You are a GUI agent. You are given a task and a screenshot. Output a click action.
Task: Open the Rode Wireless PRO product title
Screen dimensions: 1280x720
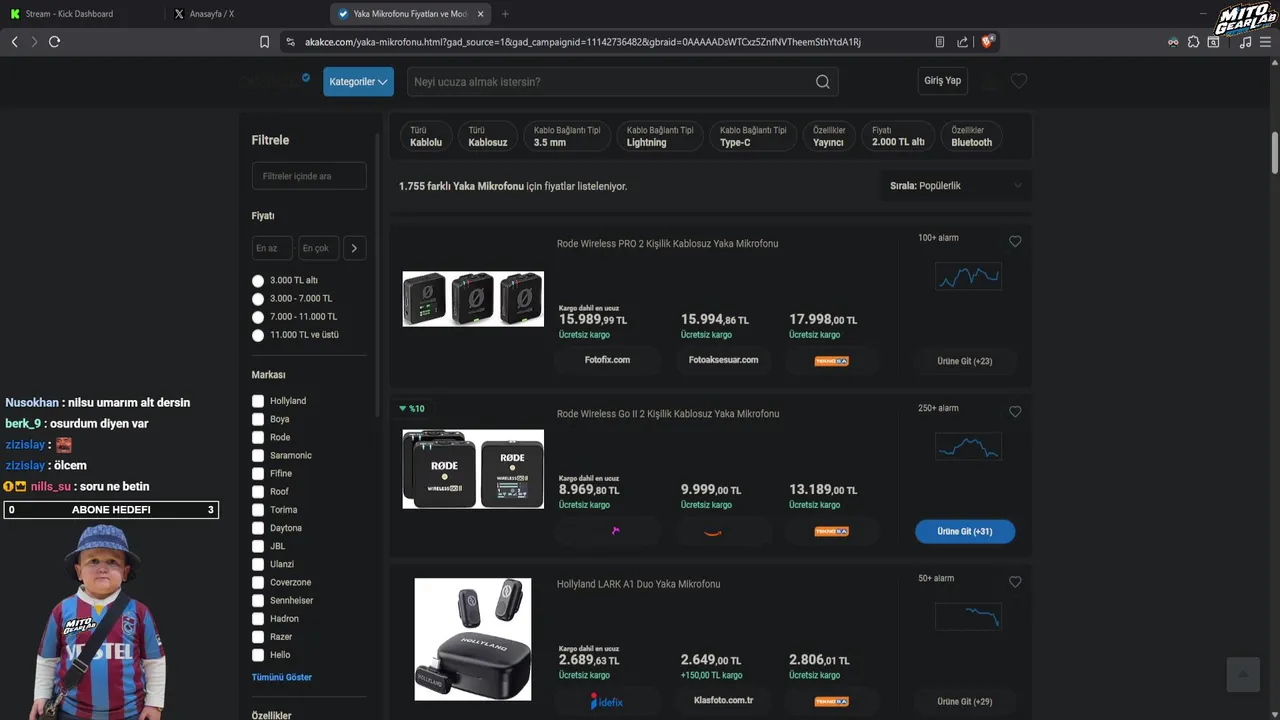coord(667,244)
